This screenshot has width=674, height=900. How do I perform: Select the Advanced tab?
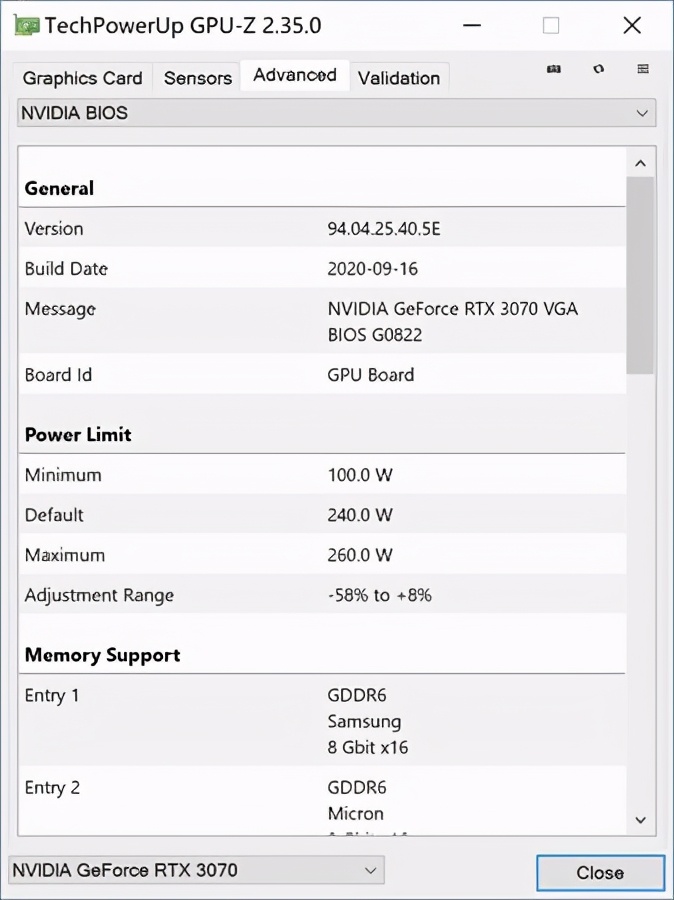pos(294,74)
